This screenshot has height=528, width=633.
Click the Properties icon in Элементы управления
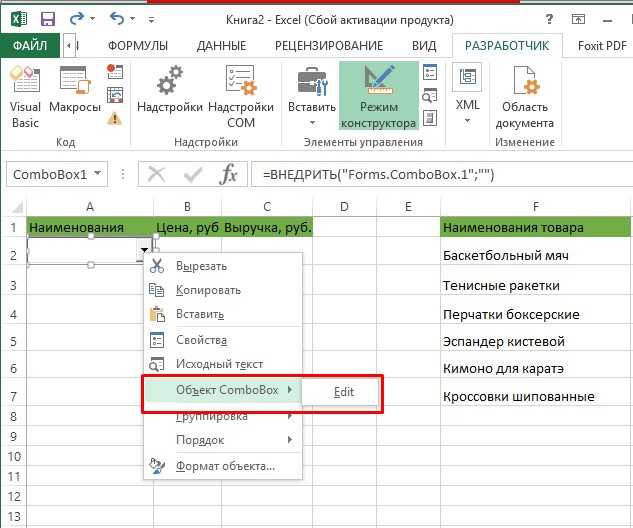(430, 72)
